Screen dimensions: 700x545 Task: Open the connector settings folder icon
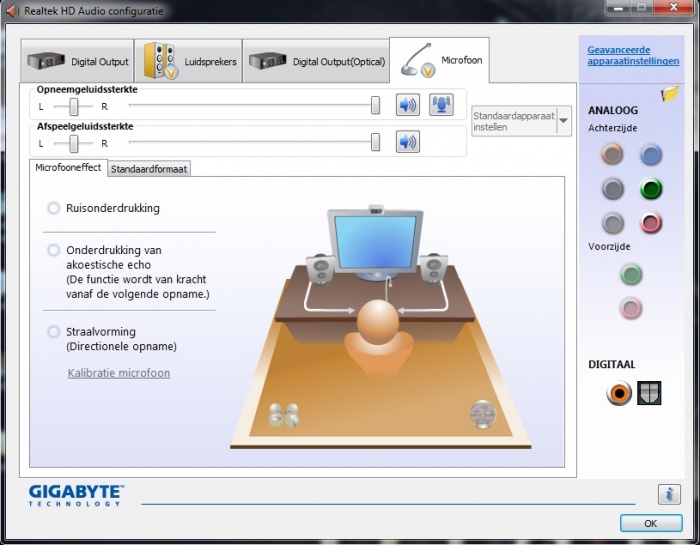670,94
